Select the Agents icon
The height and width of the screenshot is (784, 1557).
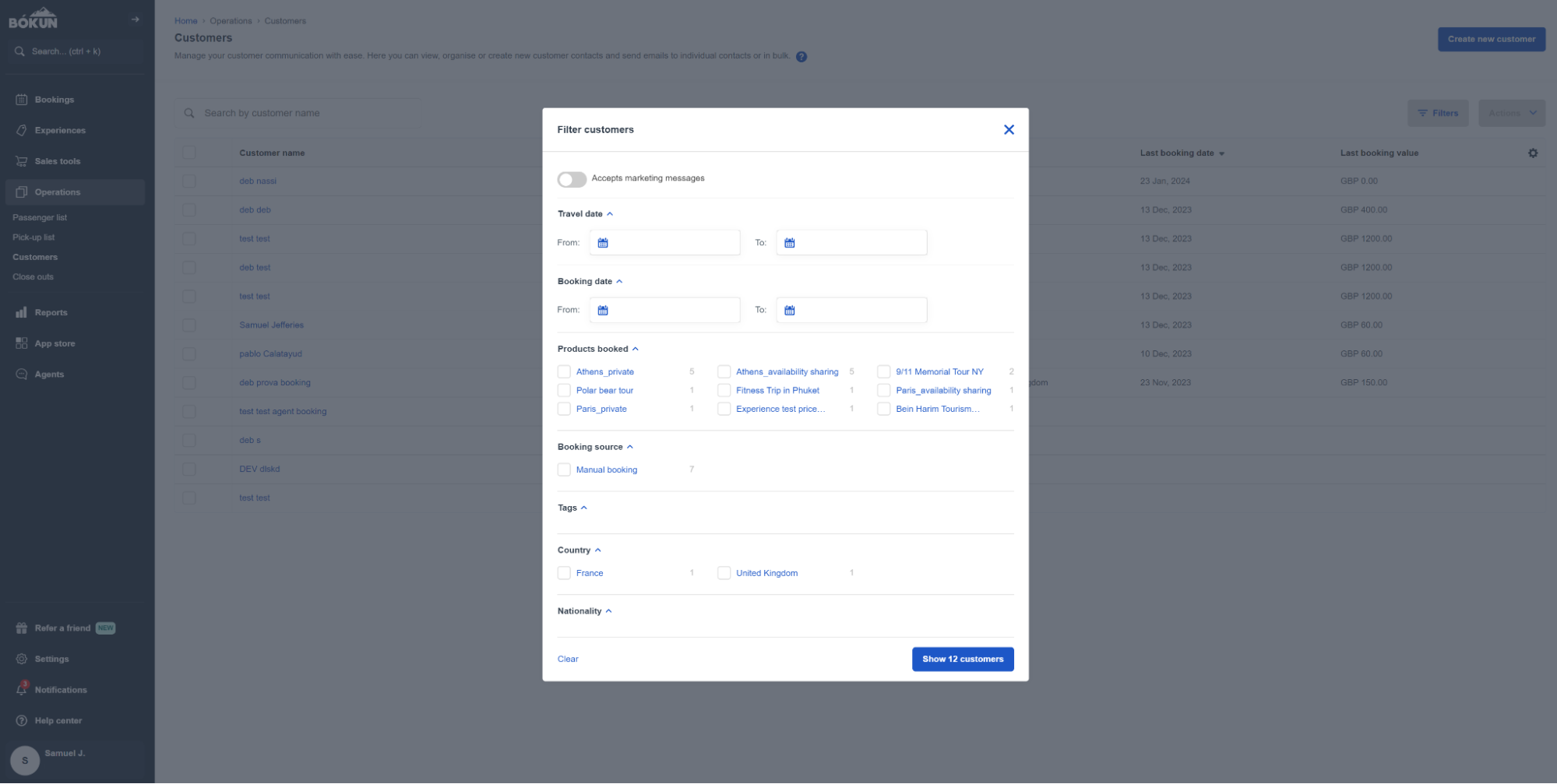tap(20, 374)
